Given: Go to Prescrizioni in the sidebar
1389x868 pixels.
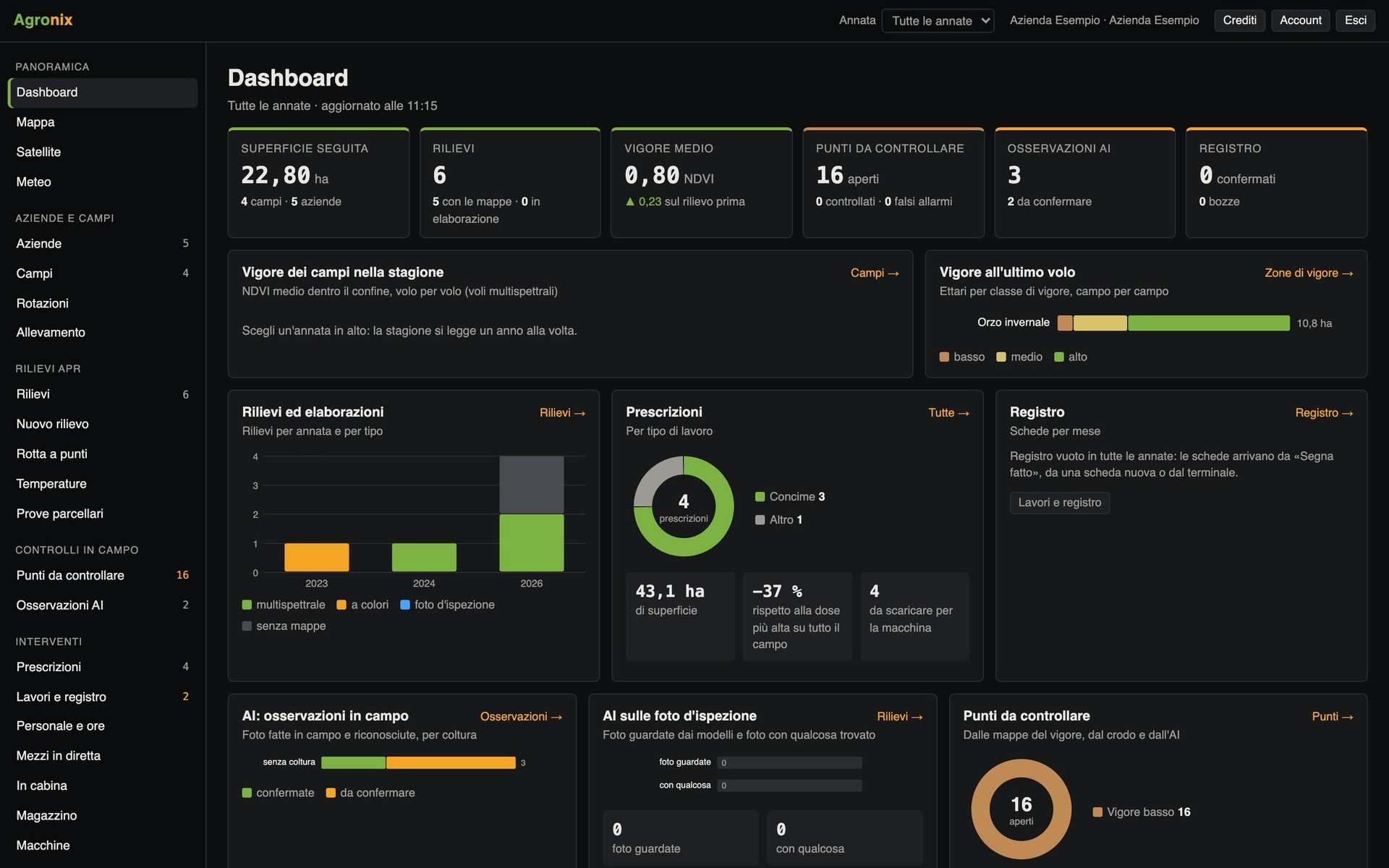Looking at the screenshot, I should (x=103, y=667).
